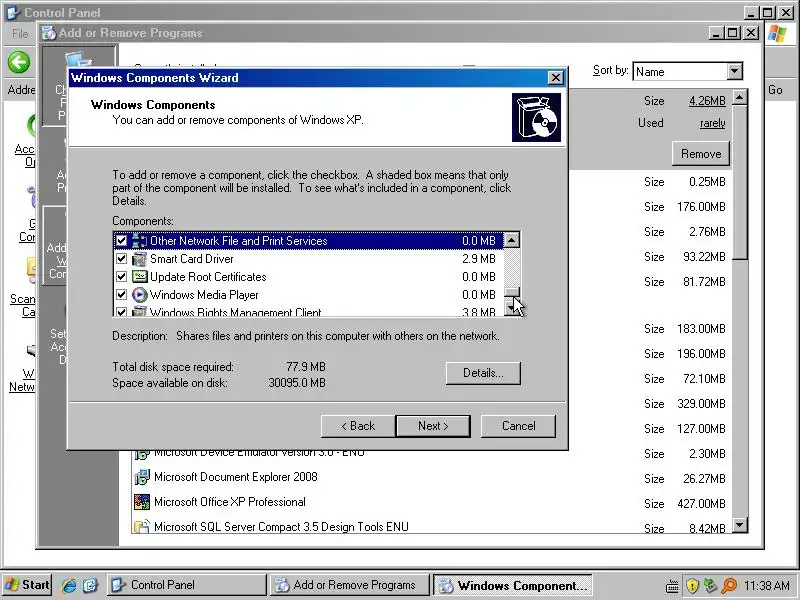Click the magnifier search tray icon
Viewport: 800px width, 600px height.
(730, 586)
